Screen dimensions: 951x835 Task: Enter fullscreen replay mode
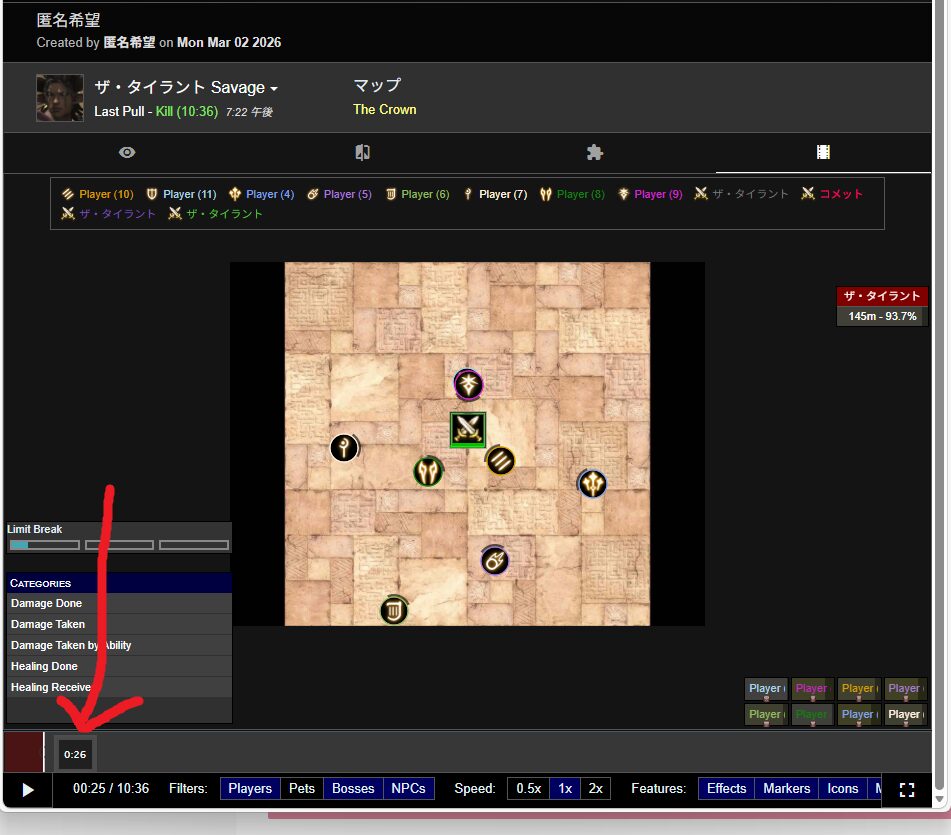click(907, 789)
